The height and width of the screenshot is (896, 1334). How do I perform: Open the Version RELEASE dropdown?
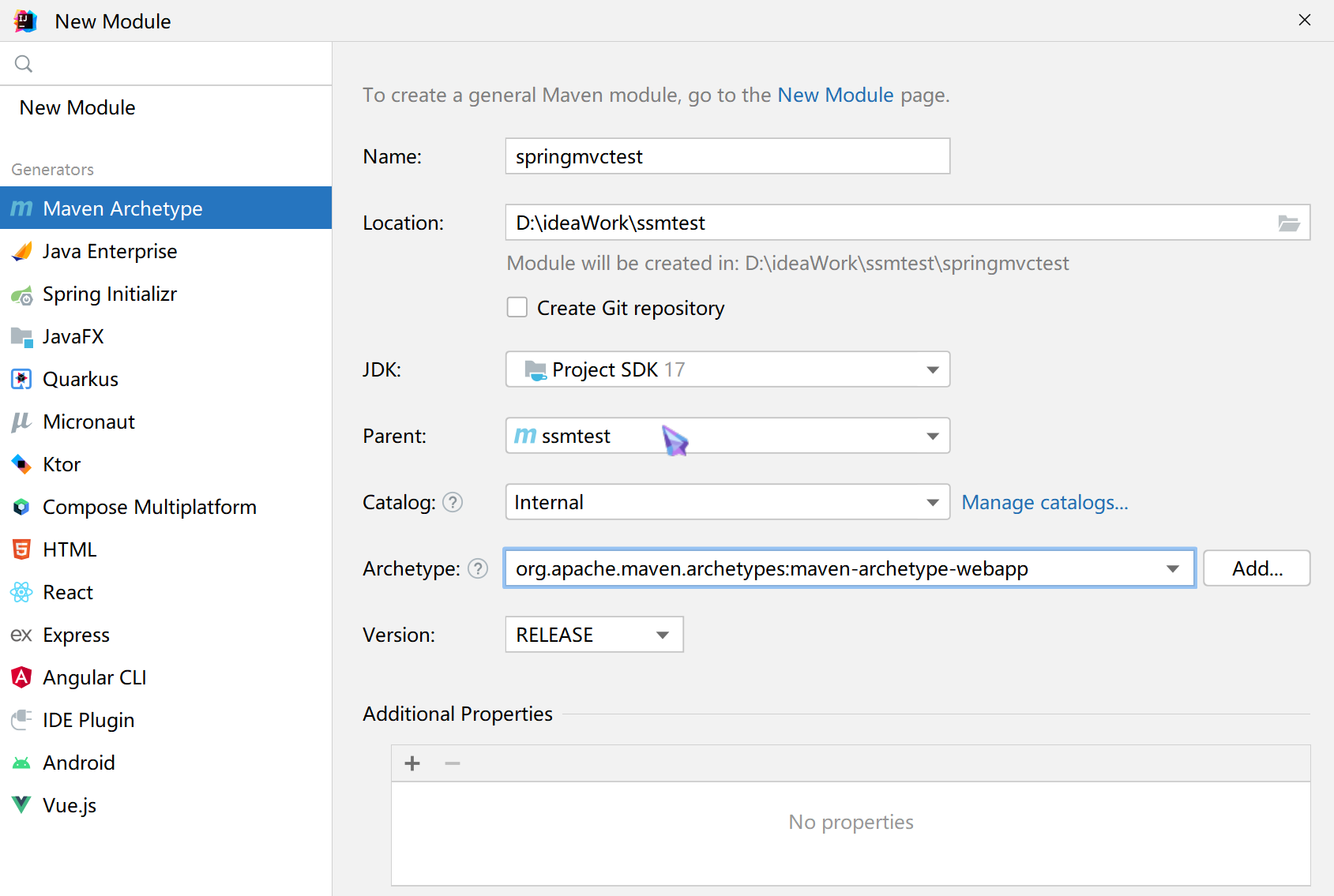pos(594,635)
